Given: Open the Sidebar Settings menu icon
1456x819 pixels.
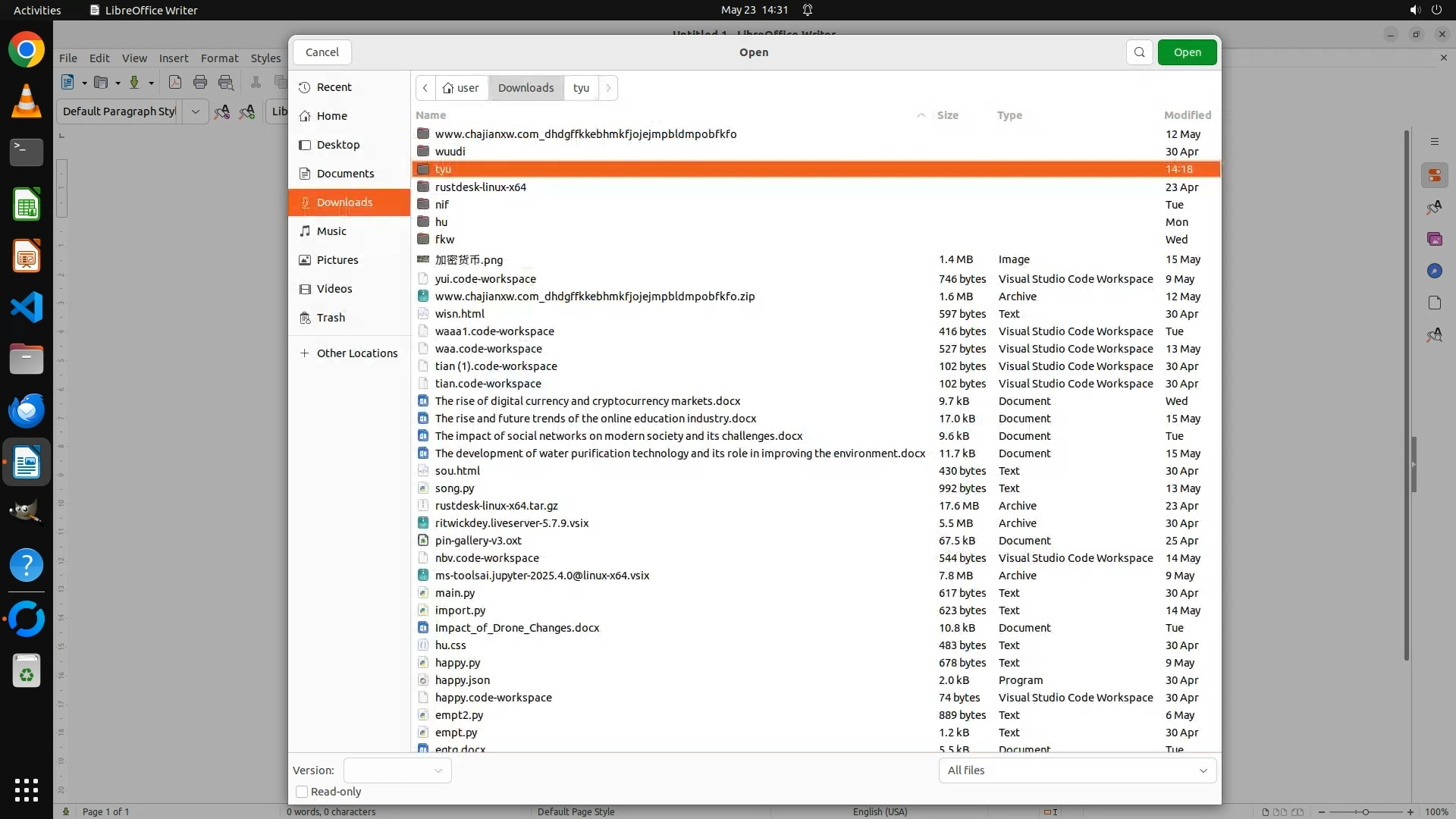Looking at the screenshot, I should [1434, 142].
